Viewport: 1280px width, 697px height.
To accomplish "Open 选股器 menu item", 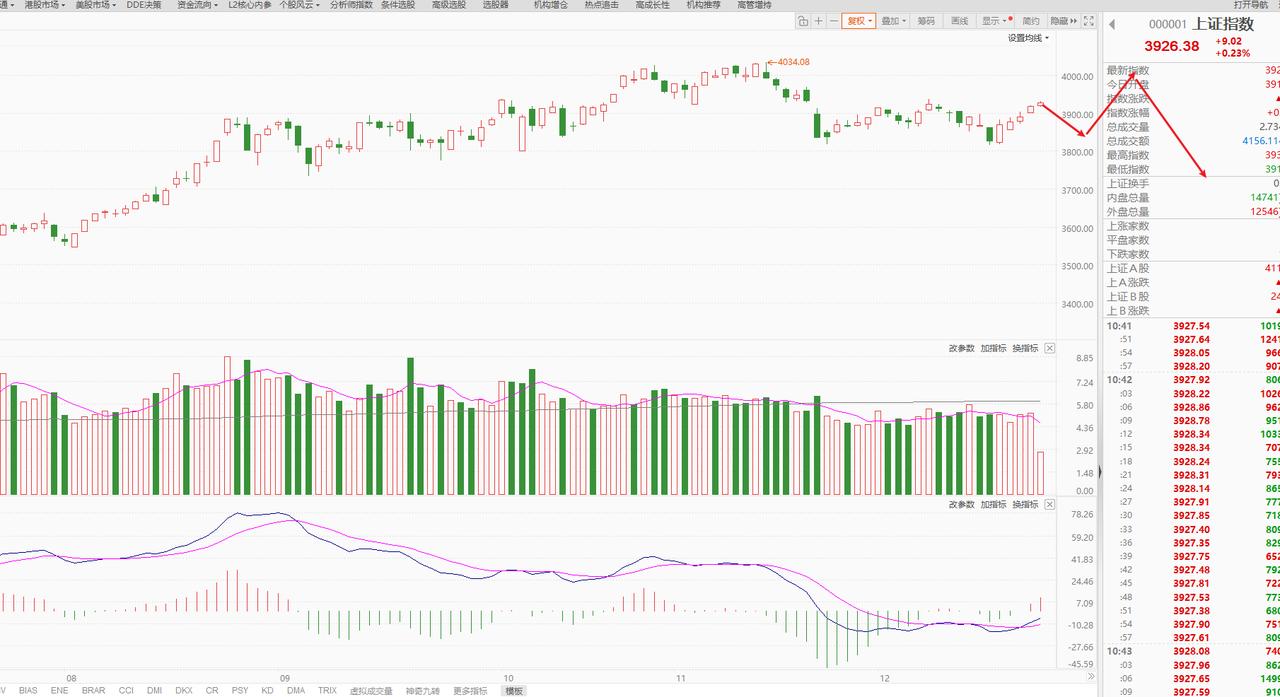I will (x=495, y=5).
